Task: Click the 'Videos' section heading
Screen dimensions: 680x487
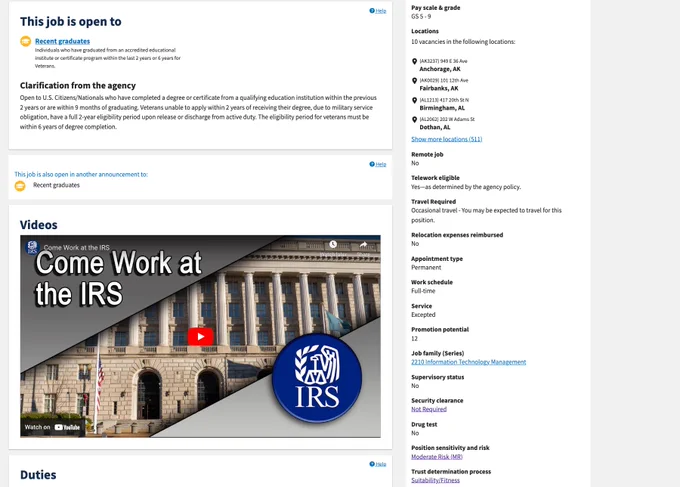Action: (x=39, y=225)
